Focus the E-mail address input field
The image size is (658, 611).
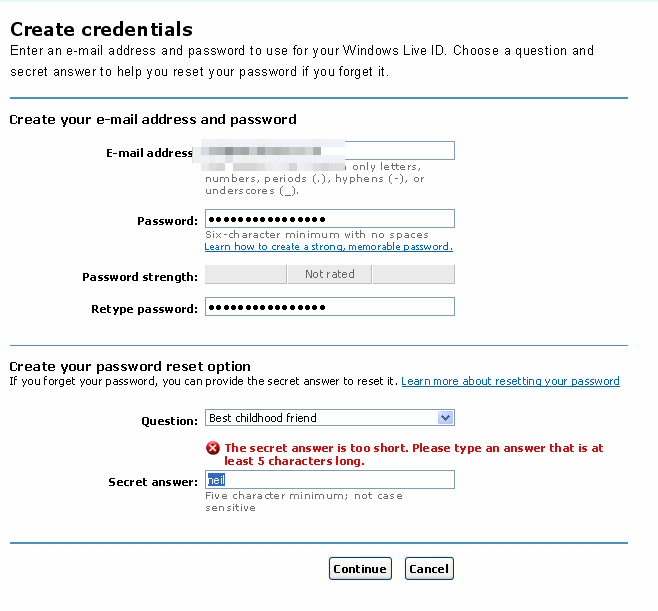(400, 151)
